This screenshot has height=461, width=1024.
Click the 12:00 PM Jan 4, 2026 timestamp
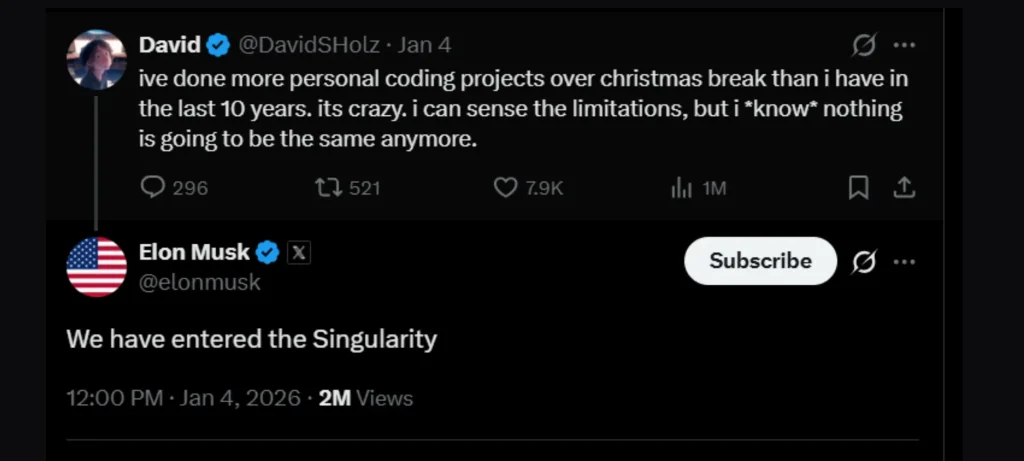(x=183, y=398)
